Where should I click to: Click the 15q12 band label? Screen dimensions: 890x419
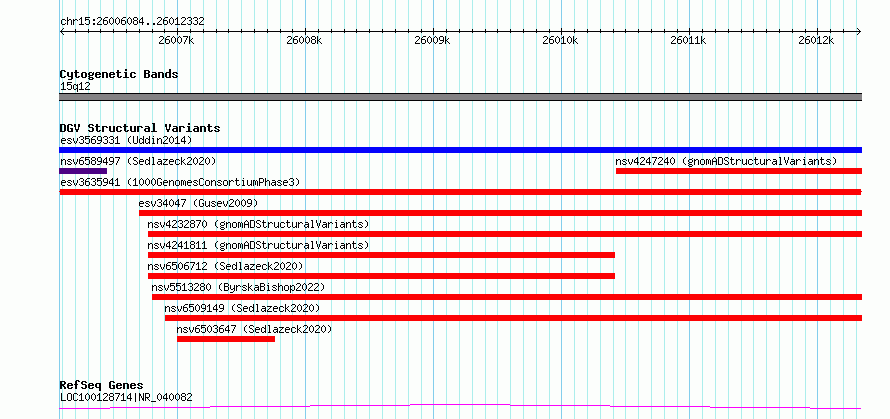coord(75,87)
